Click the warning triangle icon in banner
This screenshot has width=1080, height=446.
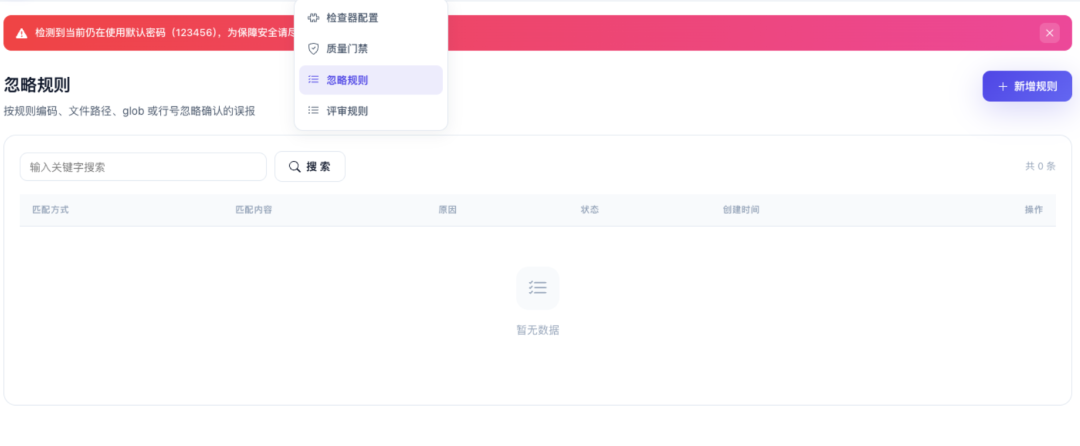click(22, 33)
